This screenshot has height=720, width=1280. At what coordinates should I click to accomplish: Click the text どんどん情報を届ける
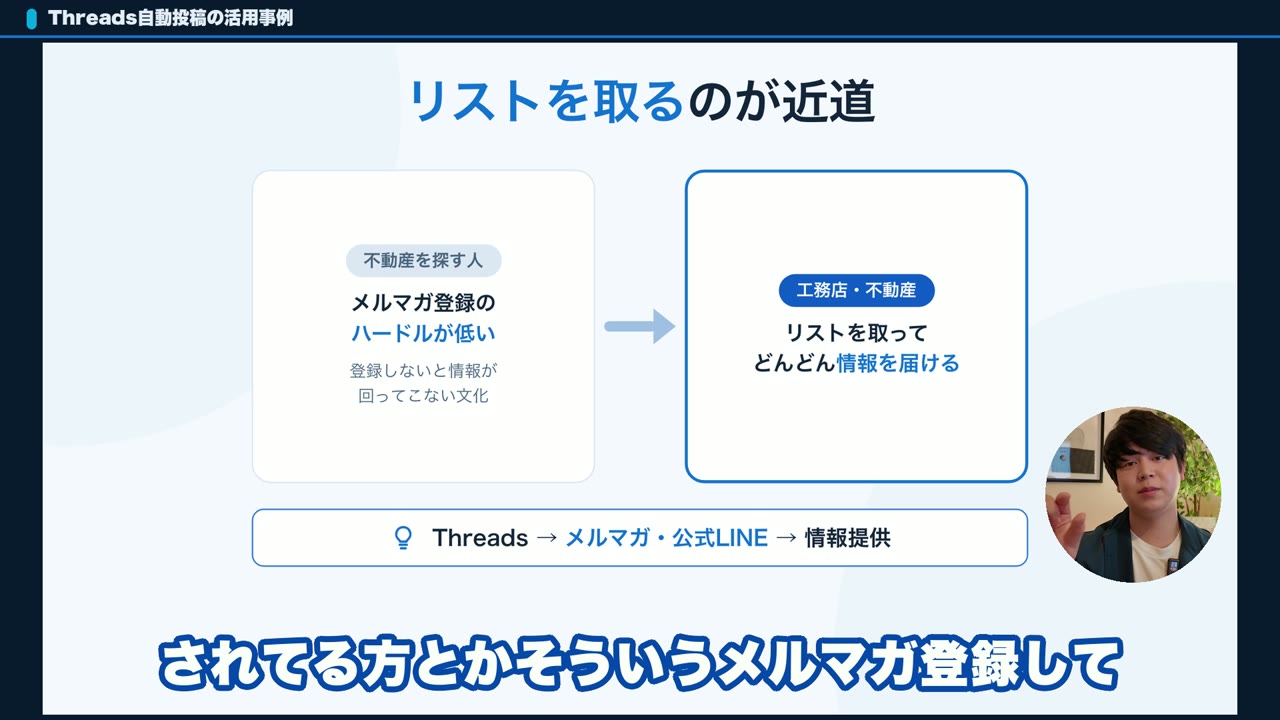tap(856, 364)
